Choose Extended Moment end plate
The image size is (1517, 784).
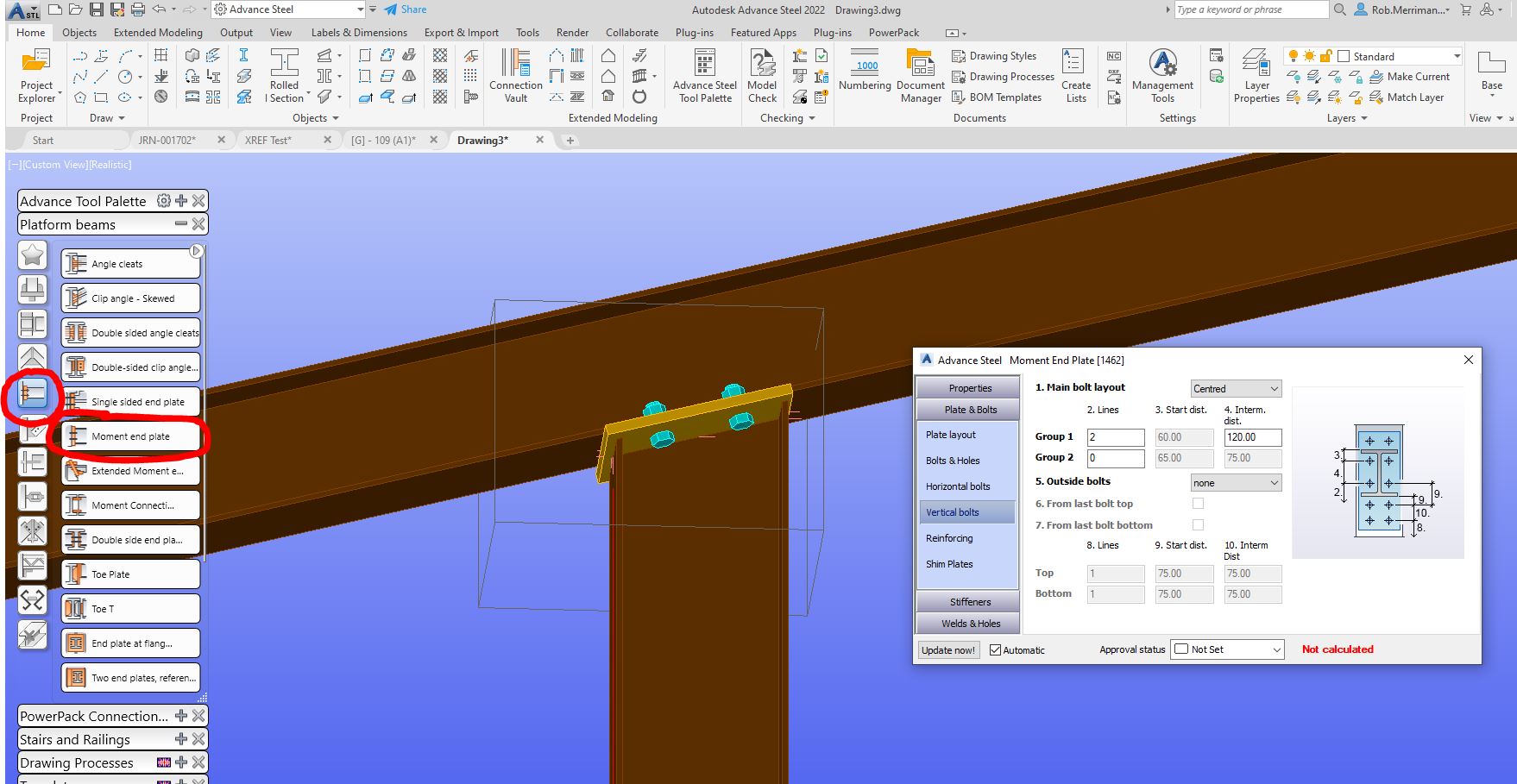click(130, 471)
